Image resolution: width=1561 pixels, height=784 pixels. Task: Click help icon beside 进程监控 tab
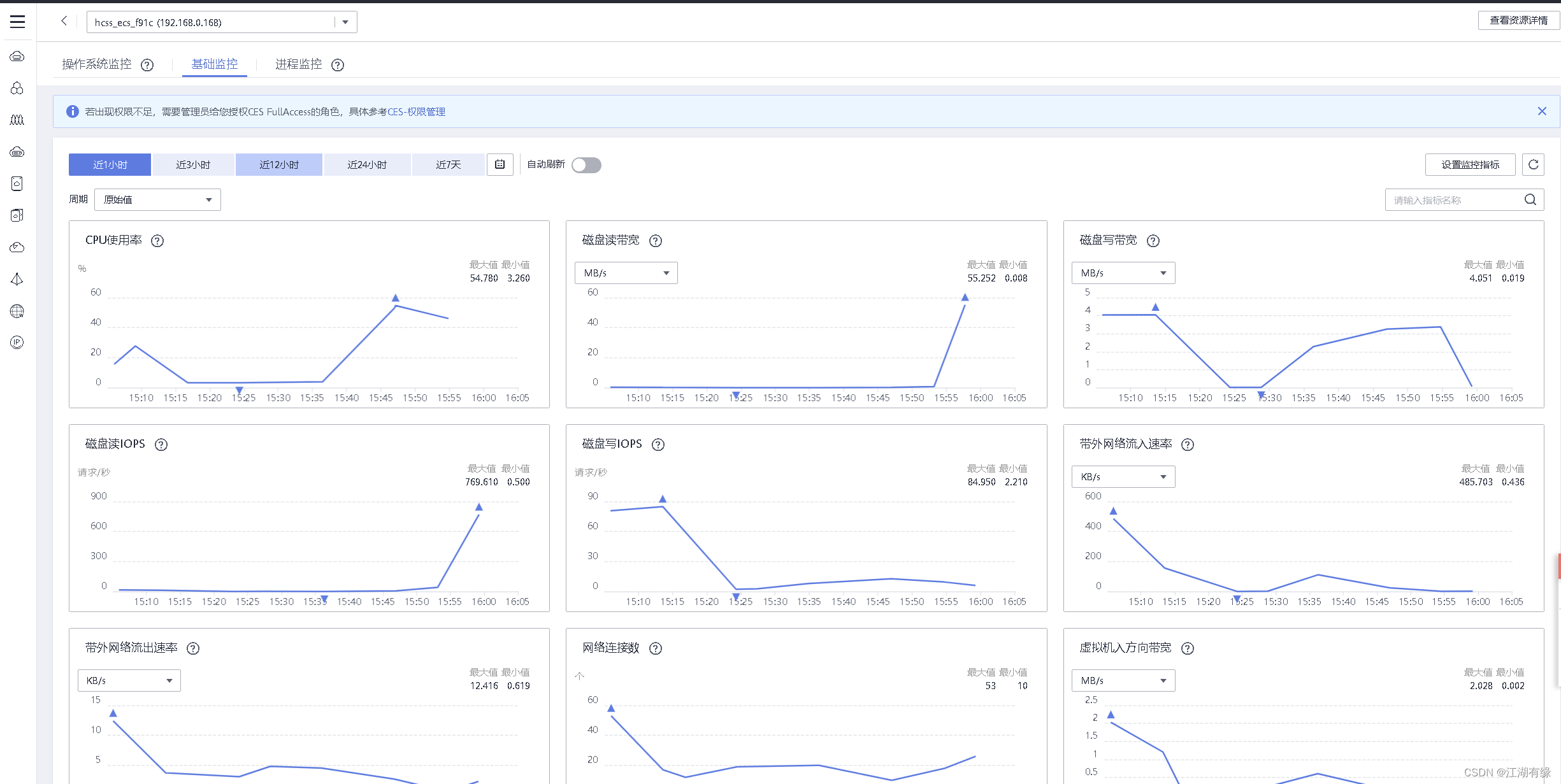338,65
